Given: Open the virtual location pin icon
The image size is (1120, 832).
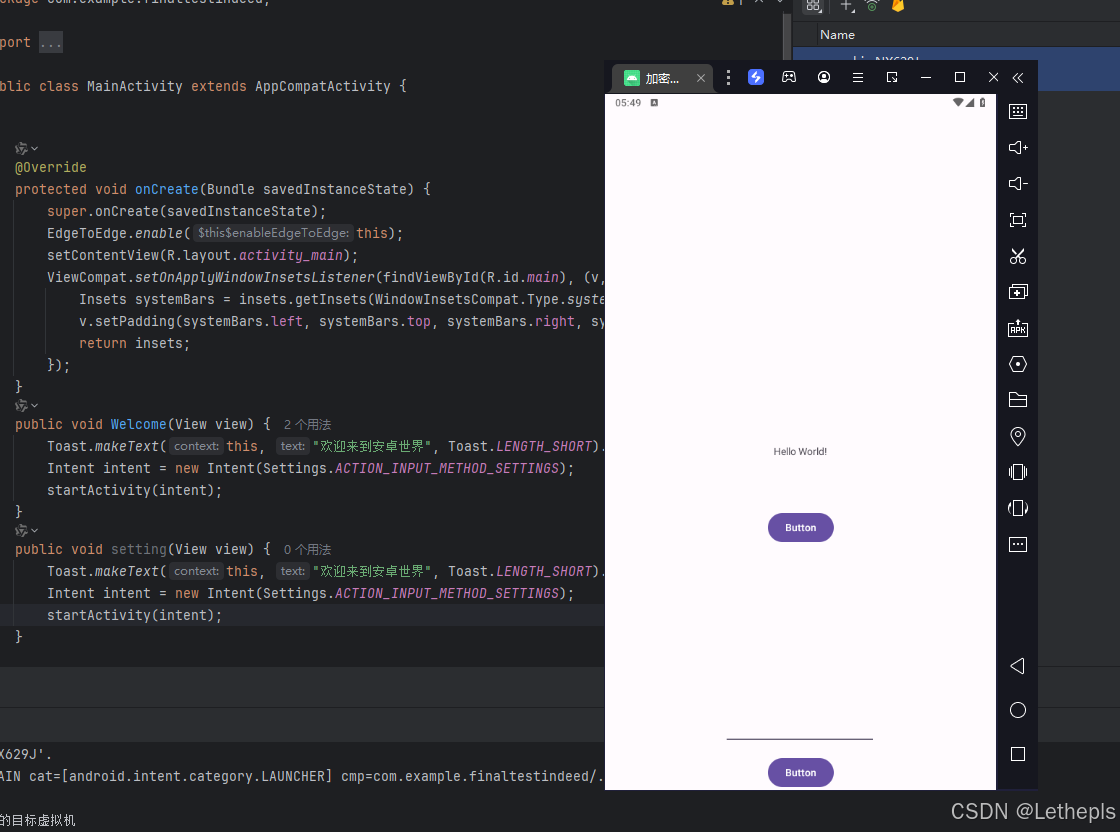Looking at the screenshot, I should click(1018, 436).
